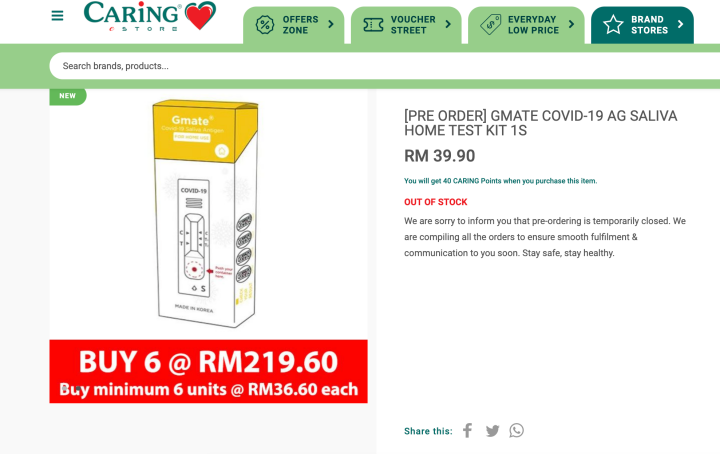The image size is (720, 454).
Task: Click the percent icon in Offers Zone
Action: 265,25
